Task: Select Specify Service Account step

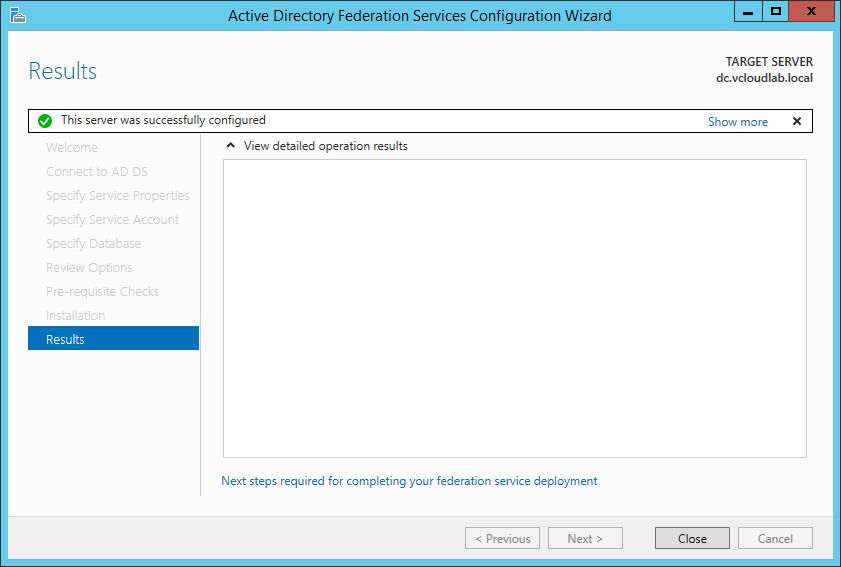Action: pos(112,220)
